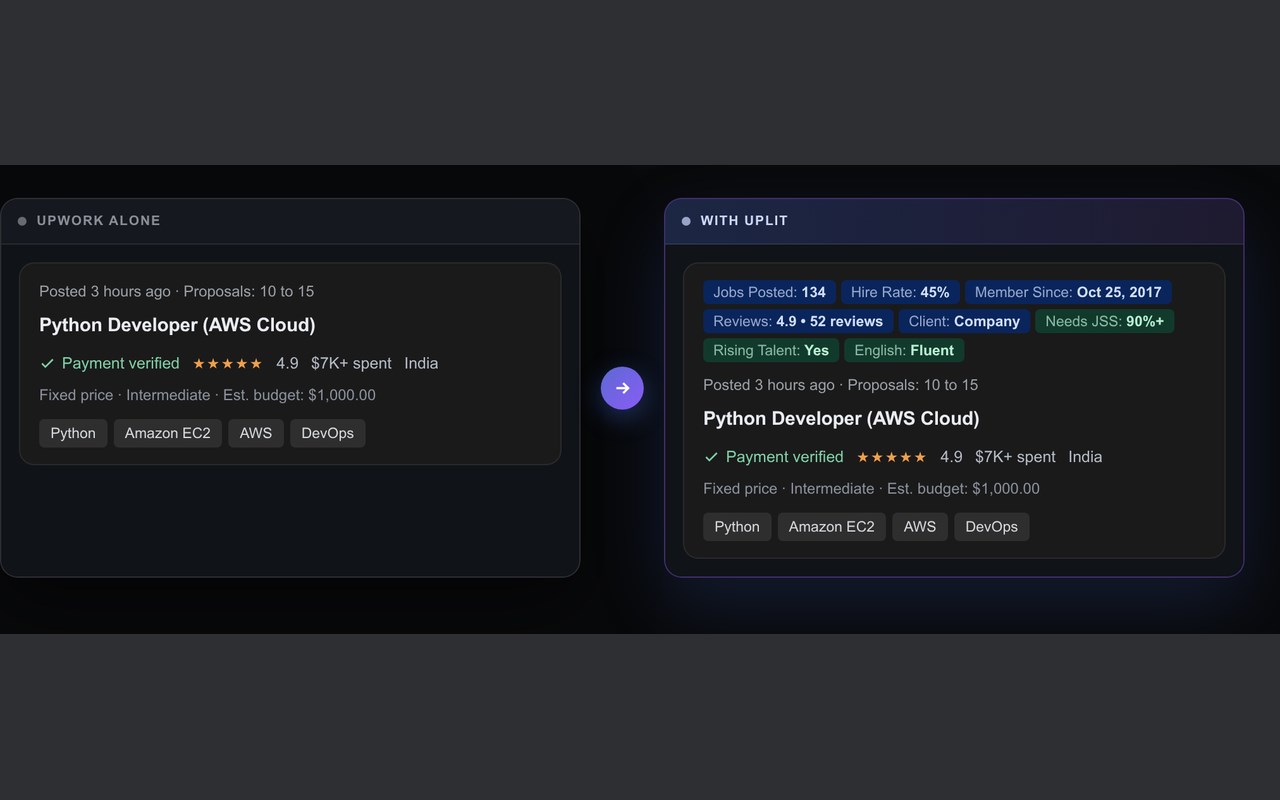Click the 'Posted 3 hours ago' line in With Uplit panel
The image size is (1280, 800).
coord(841,385)
